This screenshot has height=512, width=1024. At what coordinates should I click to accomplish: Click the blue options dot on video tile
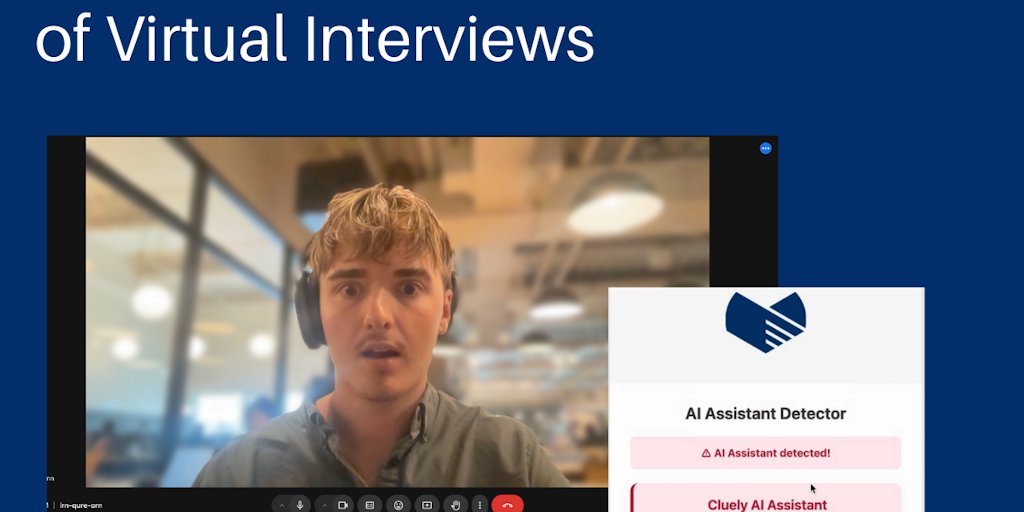click(765, 148)
